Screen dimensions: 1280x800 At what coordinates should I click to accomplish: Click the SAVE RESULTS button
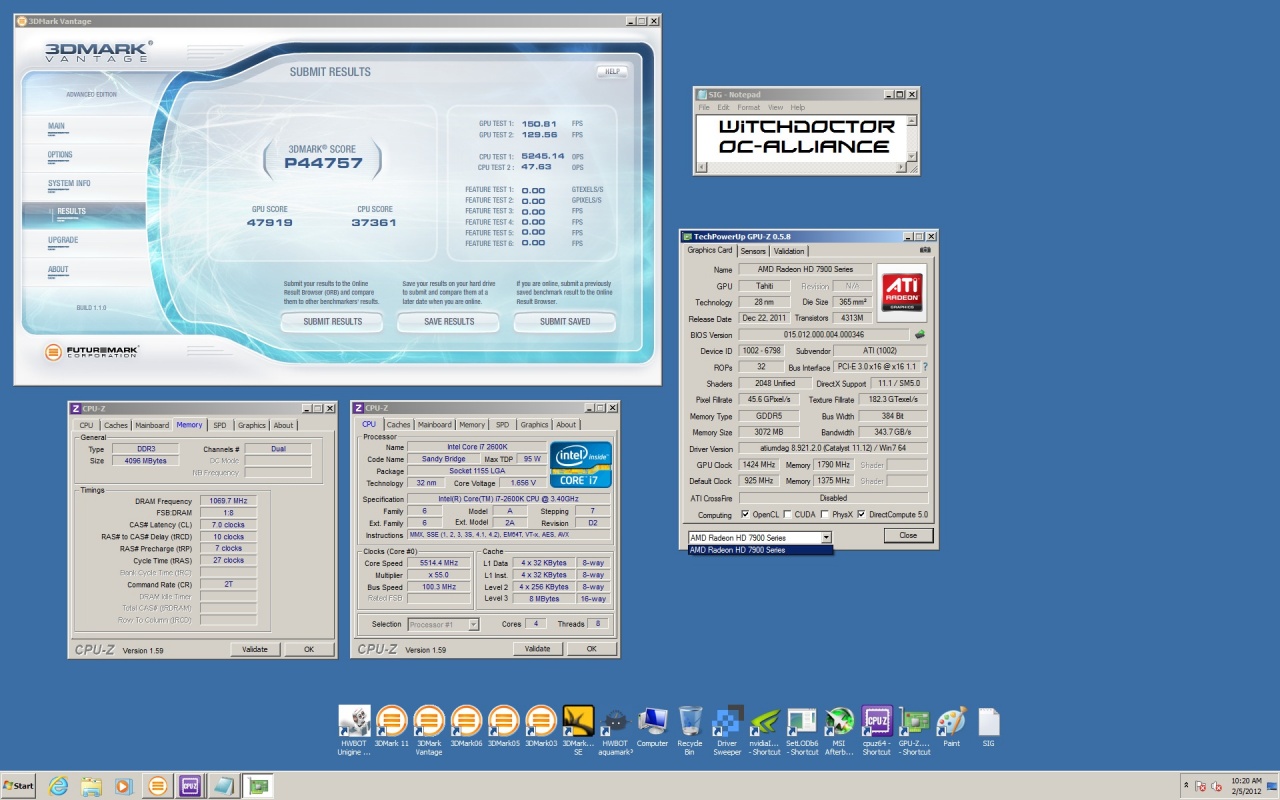[x=449, y=322]
